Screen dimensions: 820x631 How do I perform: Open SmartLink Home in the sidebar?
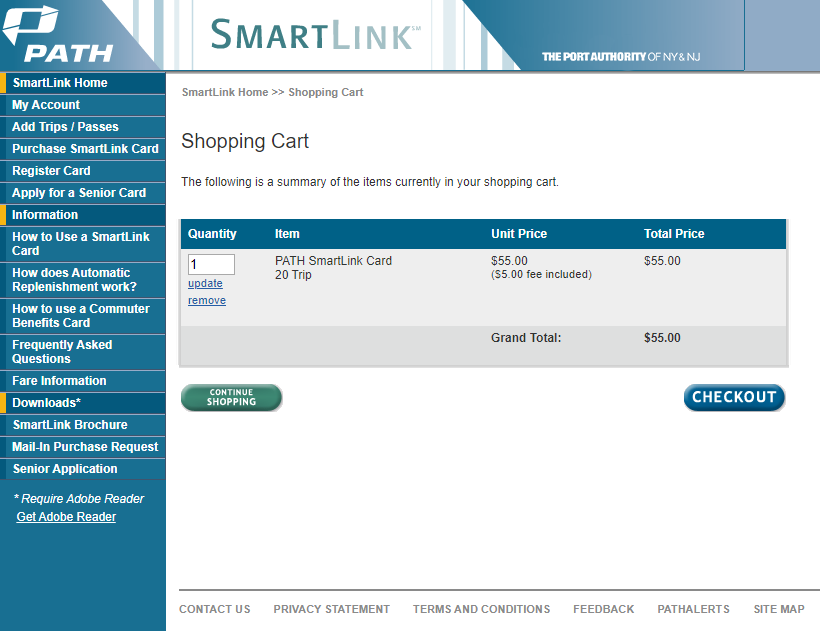coord(83,83)
